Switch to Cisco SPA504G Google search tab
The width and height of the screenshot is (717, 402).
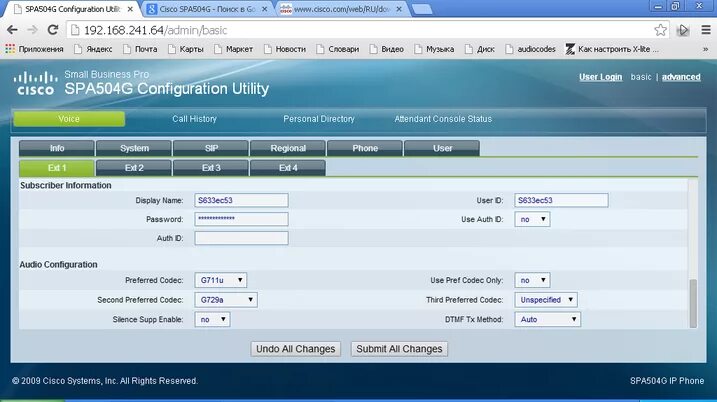207,9
